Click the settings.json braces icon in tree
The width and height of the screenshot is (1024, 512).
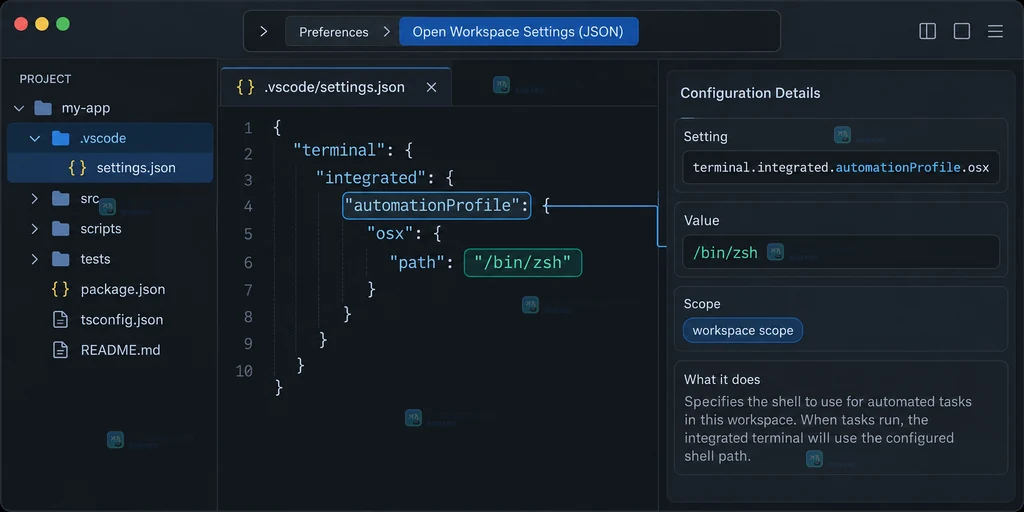tap(77, 168)
